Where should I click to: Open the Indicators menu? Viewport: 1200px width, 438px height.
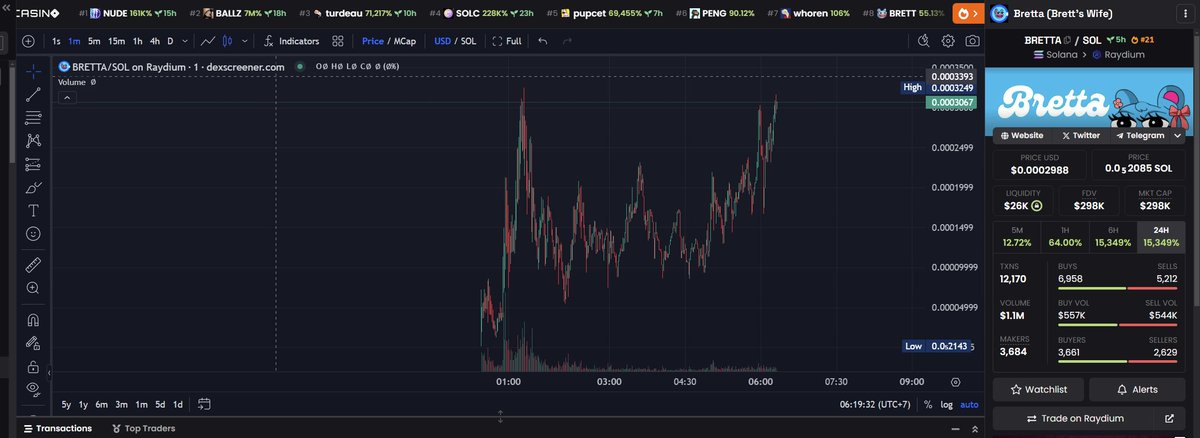point(291,41)
